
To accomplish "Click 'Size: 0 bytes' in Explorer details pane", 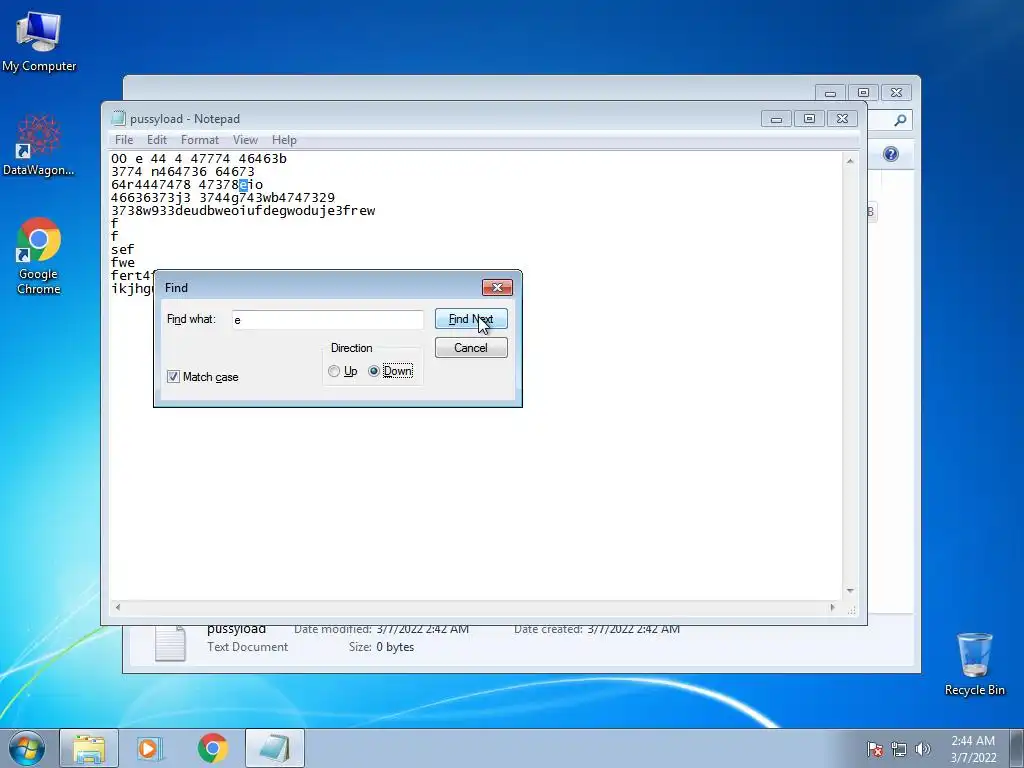I will coord(381,647).
